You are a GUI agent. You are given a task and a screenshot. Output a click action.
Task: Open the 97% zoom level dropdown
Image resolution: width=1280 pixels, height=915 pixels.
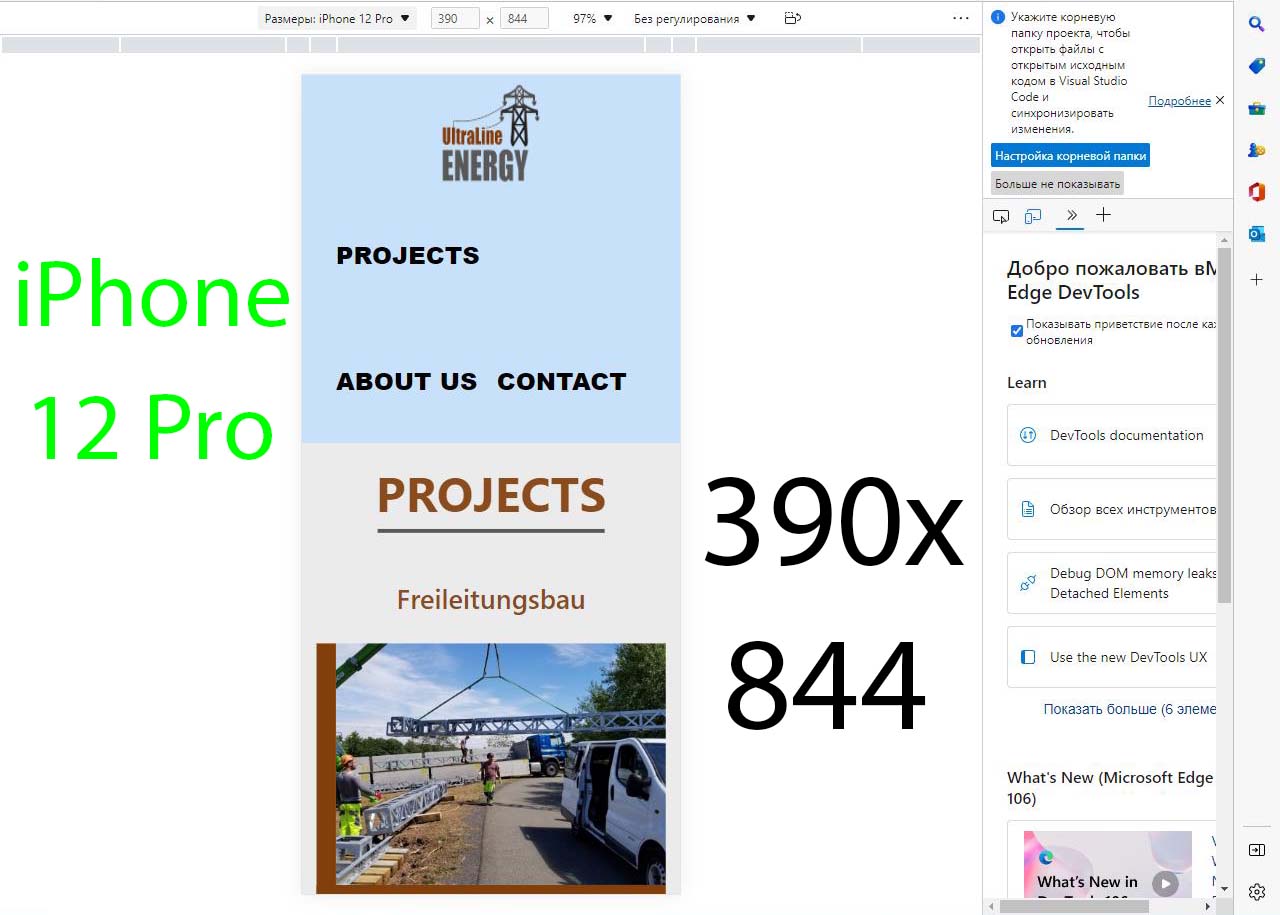point(592,18)
